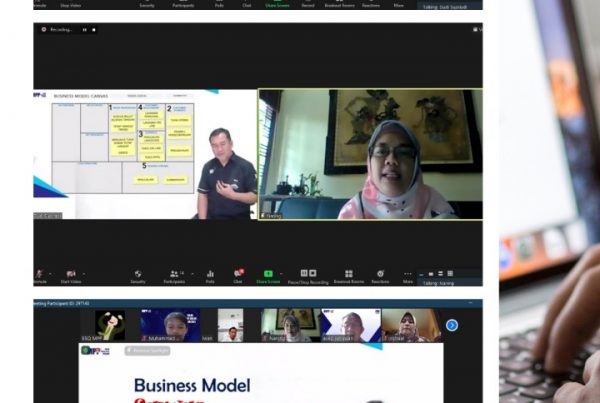Open the Breakout Rooms icon
The image size is (600, 403).
(348, 273)
